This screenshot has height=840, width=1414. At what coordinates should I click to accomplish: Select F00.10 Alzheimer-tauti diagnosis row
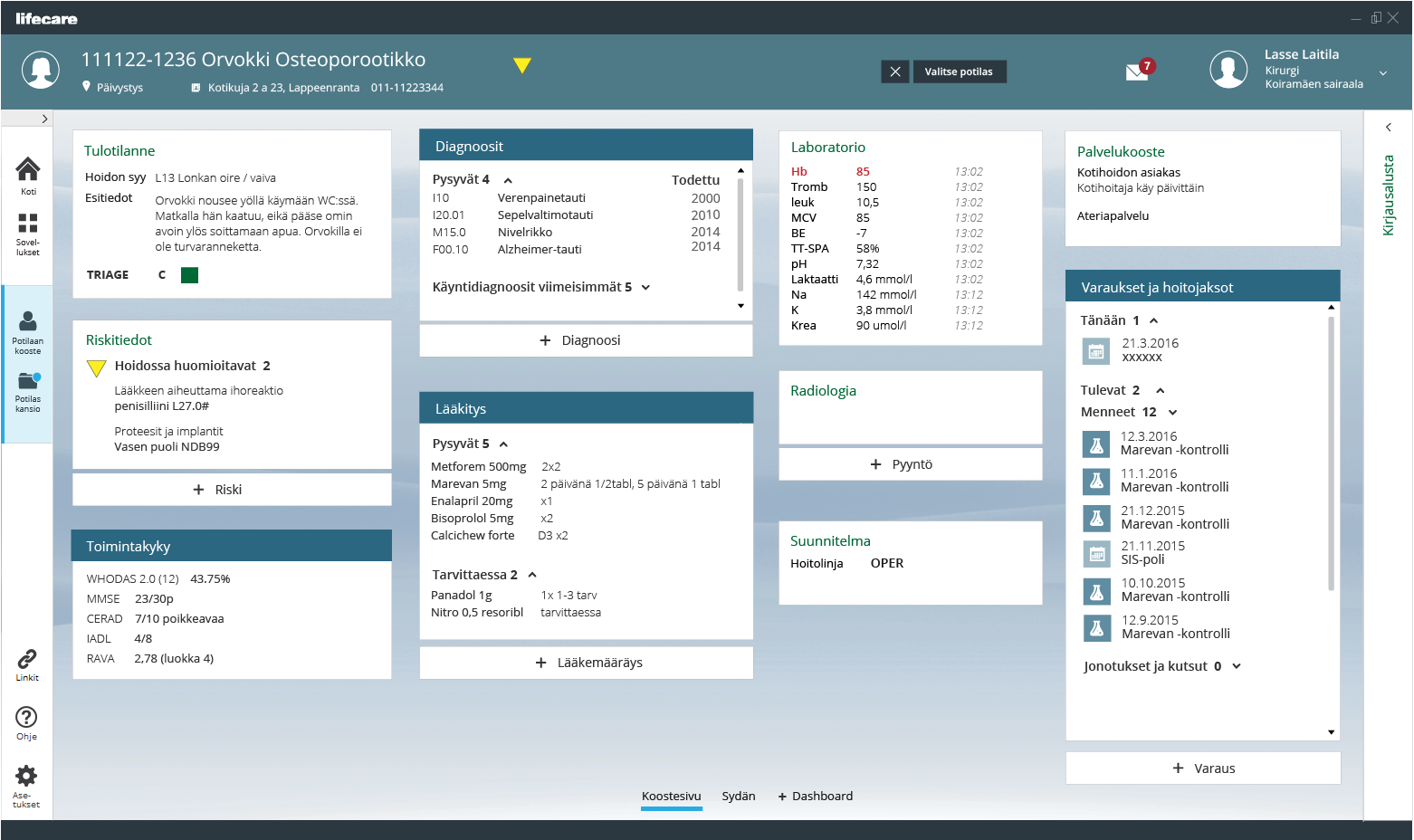(577, 250)
